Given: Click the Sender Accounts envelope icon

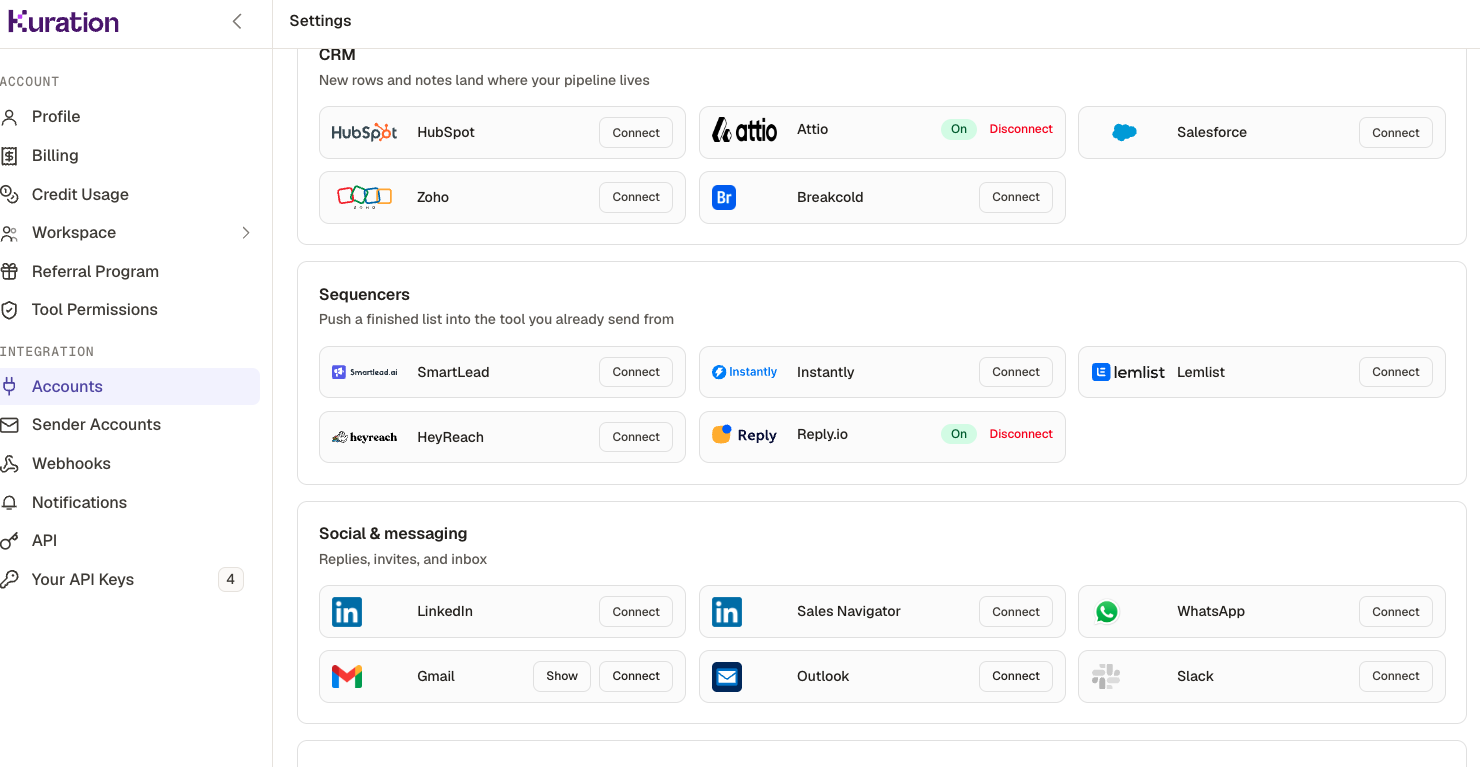Looking at the screenshot, I should click(x=10, y=425).
